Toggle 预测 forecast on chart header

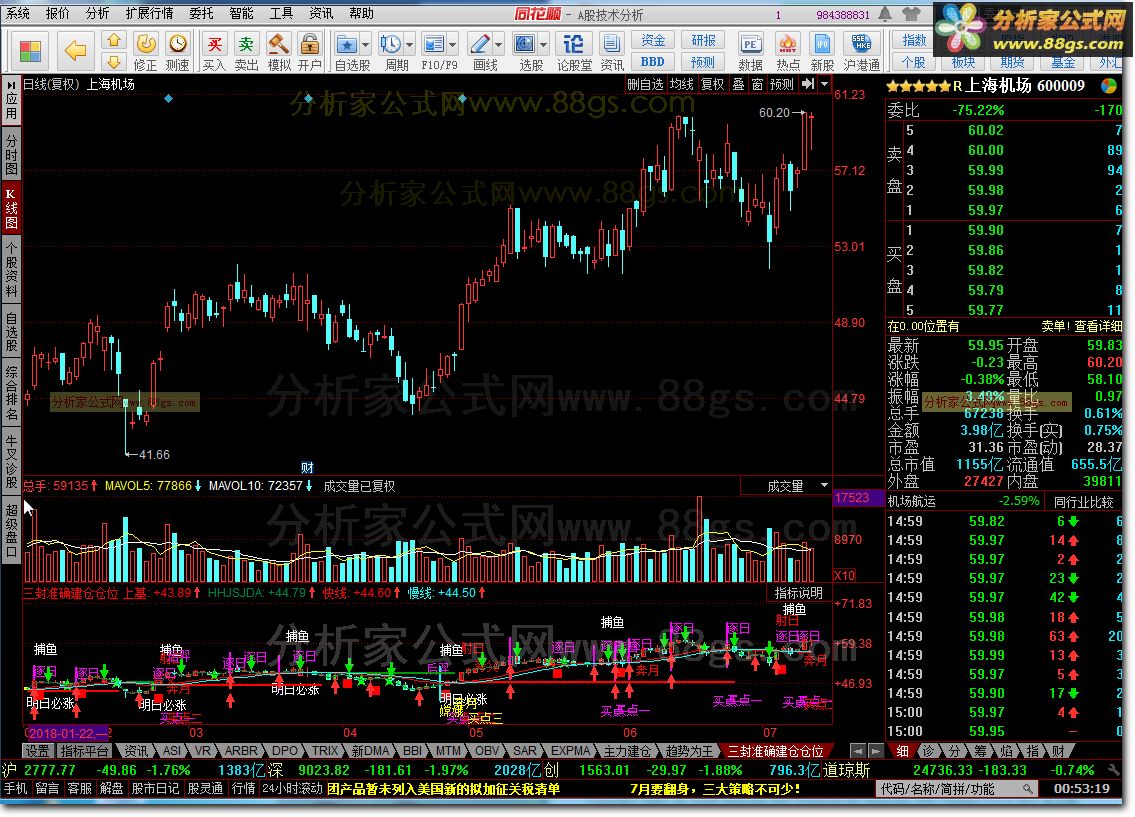coord(782,85)
